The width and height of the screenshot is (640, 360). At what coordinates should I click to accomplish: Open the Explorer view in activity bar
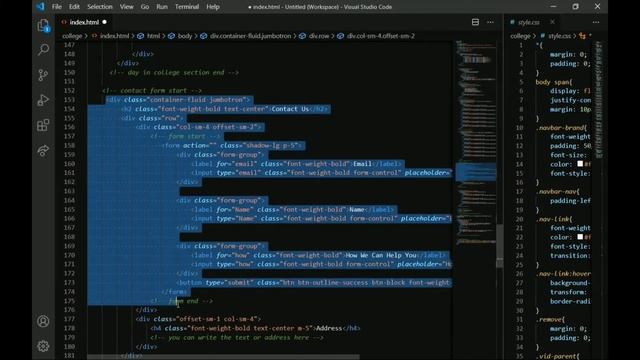43,26
